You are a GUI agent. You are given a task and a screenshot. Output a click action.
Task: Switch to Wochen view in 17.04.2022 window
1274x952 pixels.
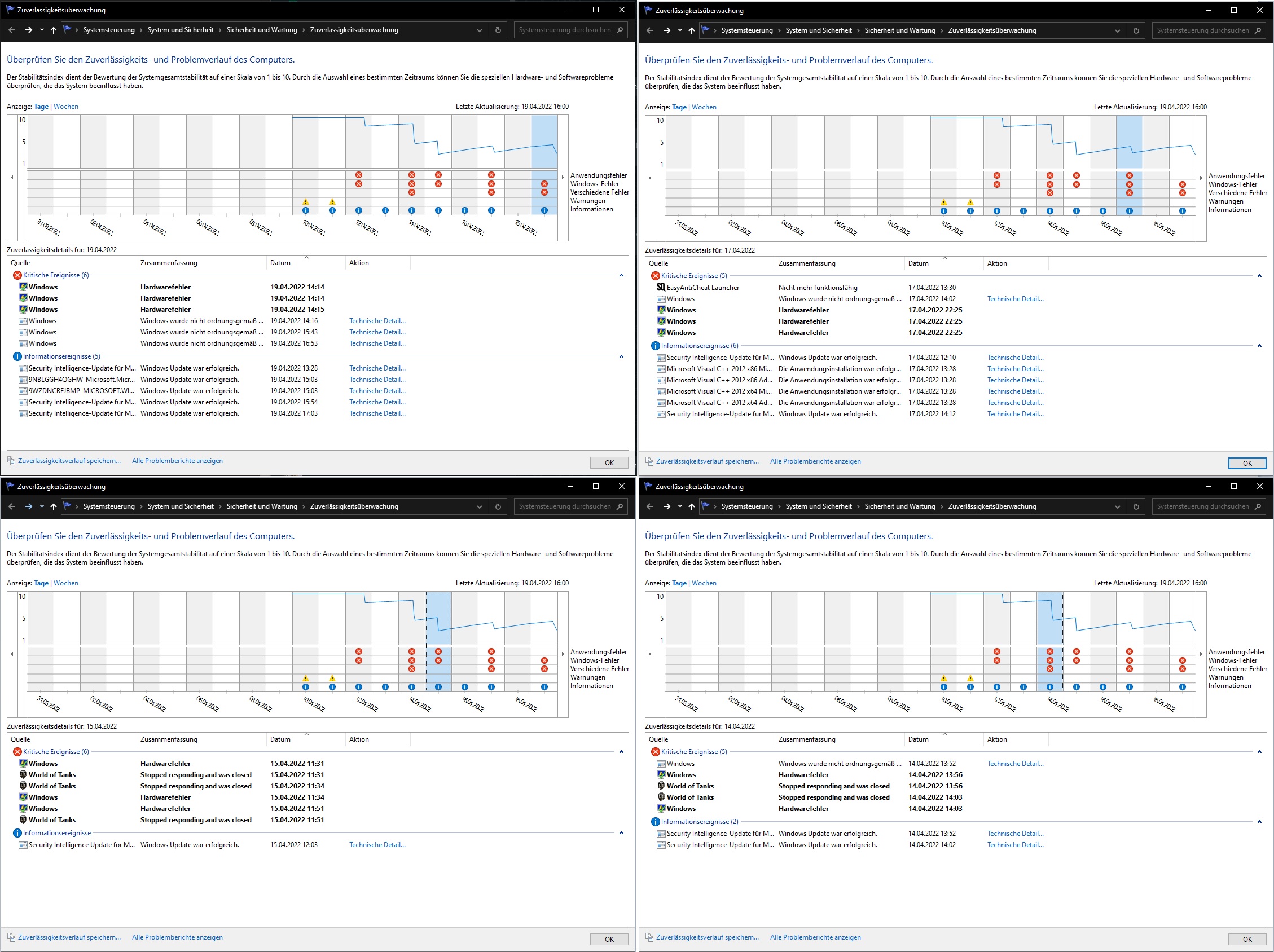point(704,107)
